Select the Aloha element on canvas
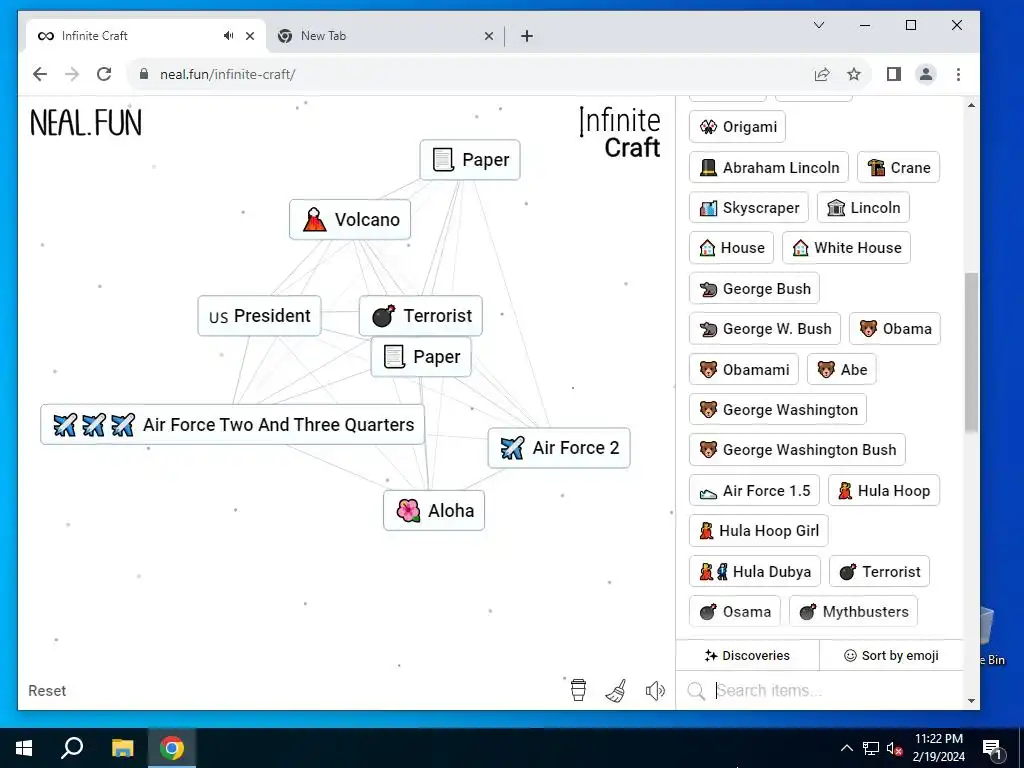This screenshot has height=768, width=1024. [x=434, y=511]
